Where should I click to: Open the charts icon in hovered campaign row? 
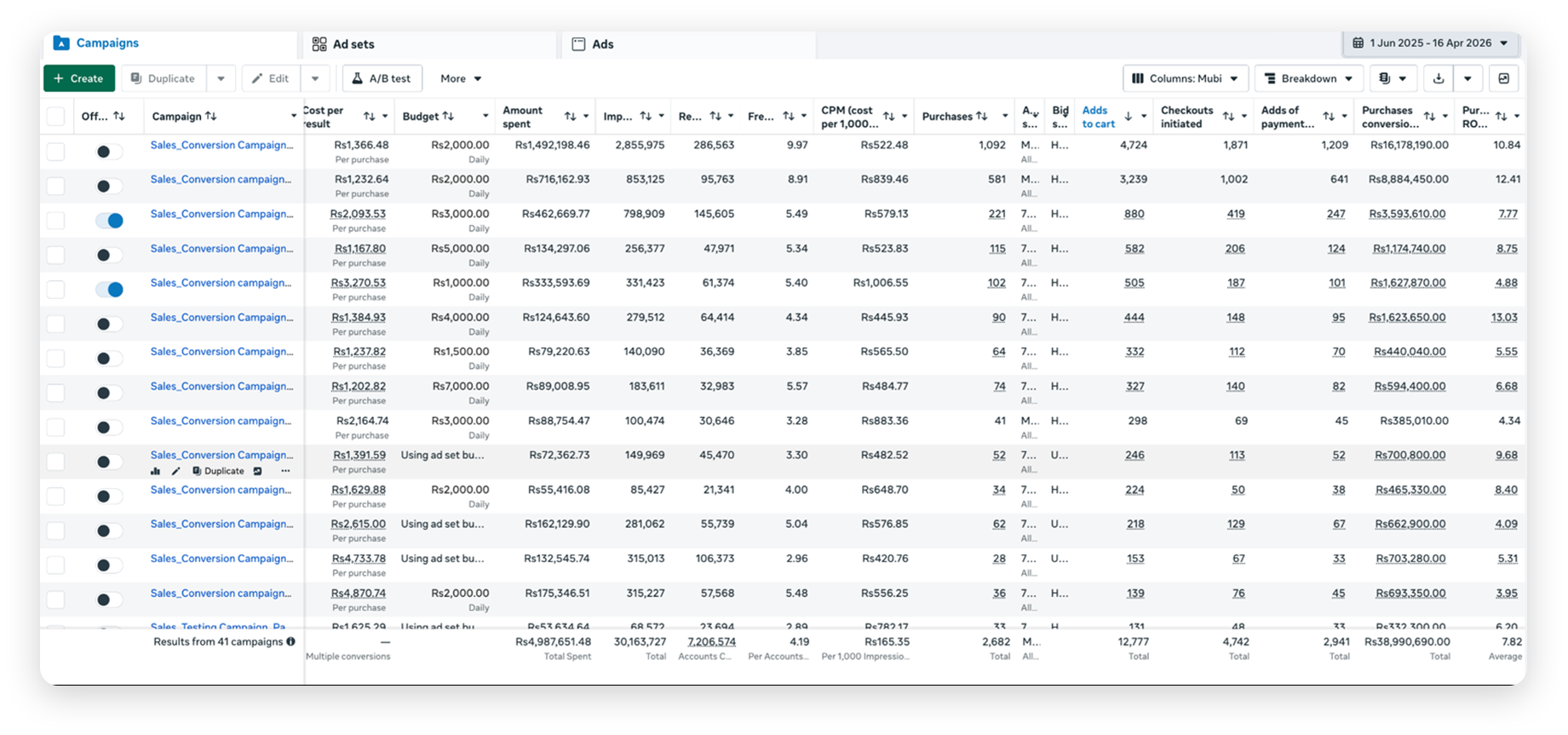(x=155, y=471)
